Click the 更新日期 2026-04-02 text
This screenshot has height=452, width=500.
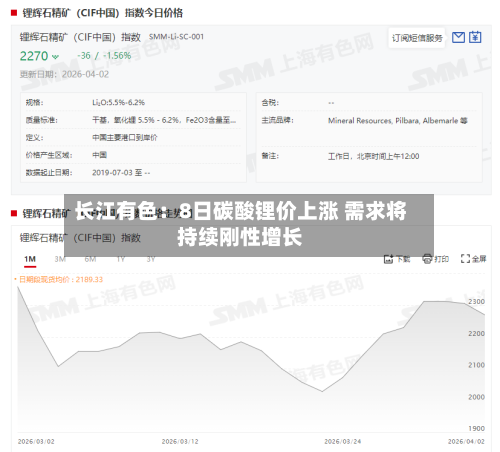pyautogui.click(x=64, y=74)
